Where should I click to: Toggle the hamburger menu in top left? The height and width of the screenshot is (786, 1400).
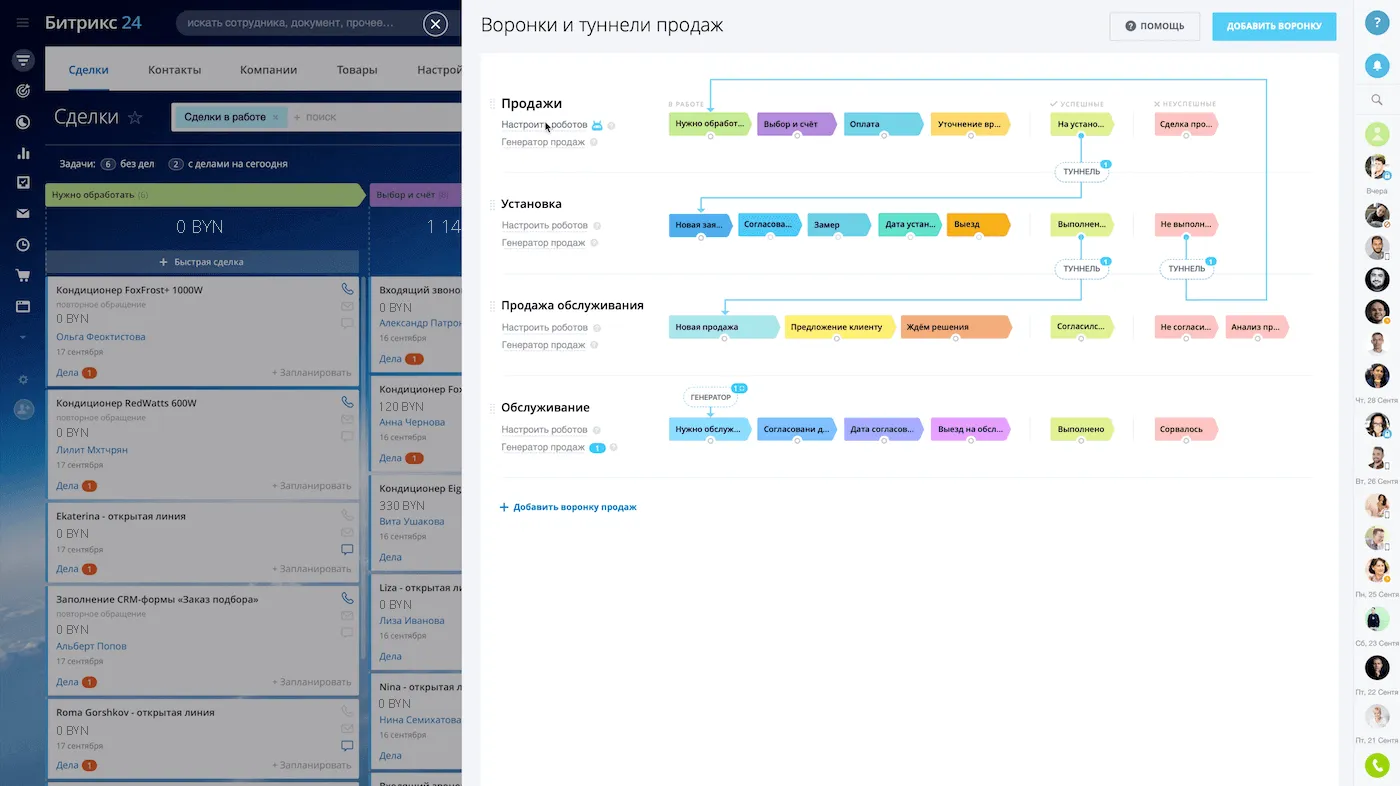[x=22, y=23]
